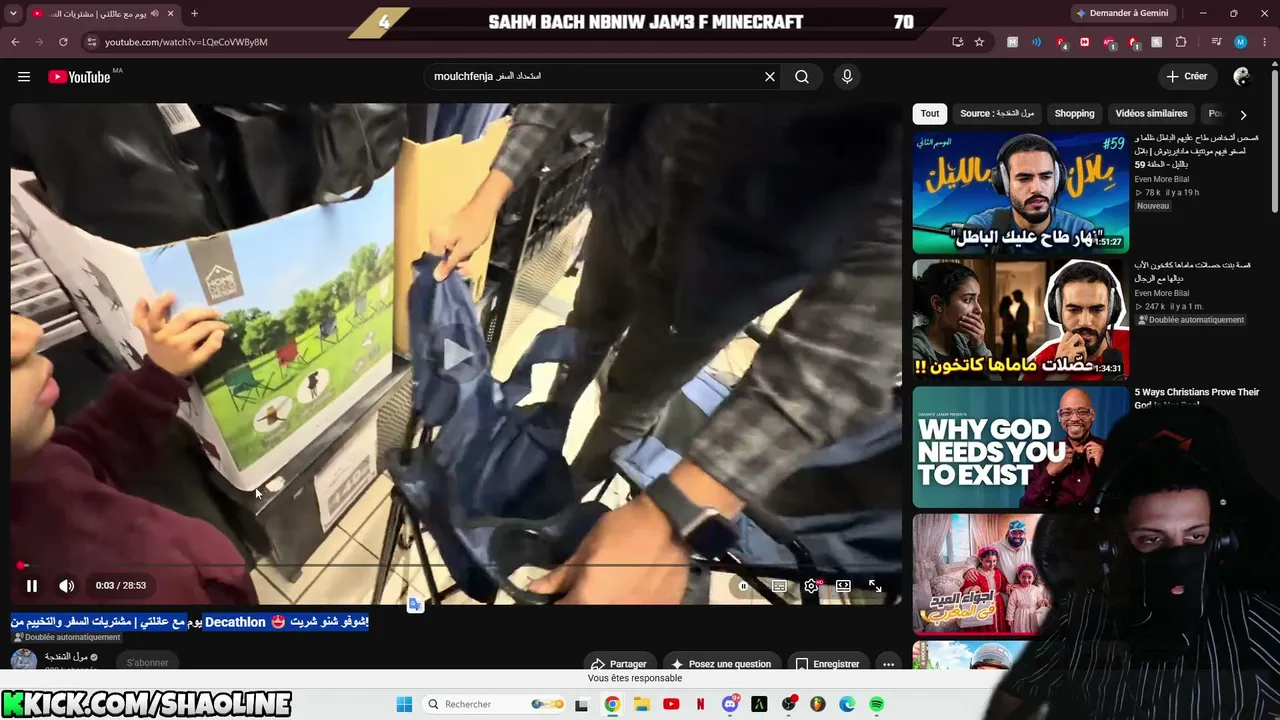Open OBS Studio from the taskbar
Screen dimensions: 1280x720
[x=788, y=704]
